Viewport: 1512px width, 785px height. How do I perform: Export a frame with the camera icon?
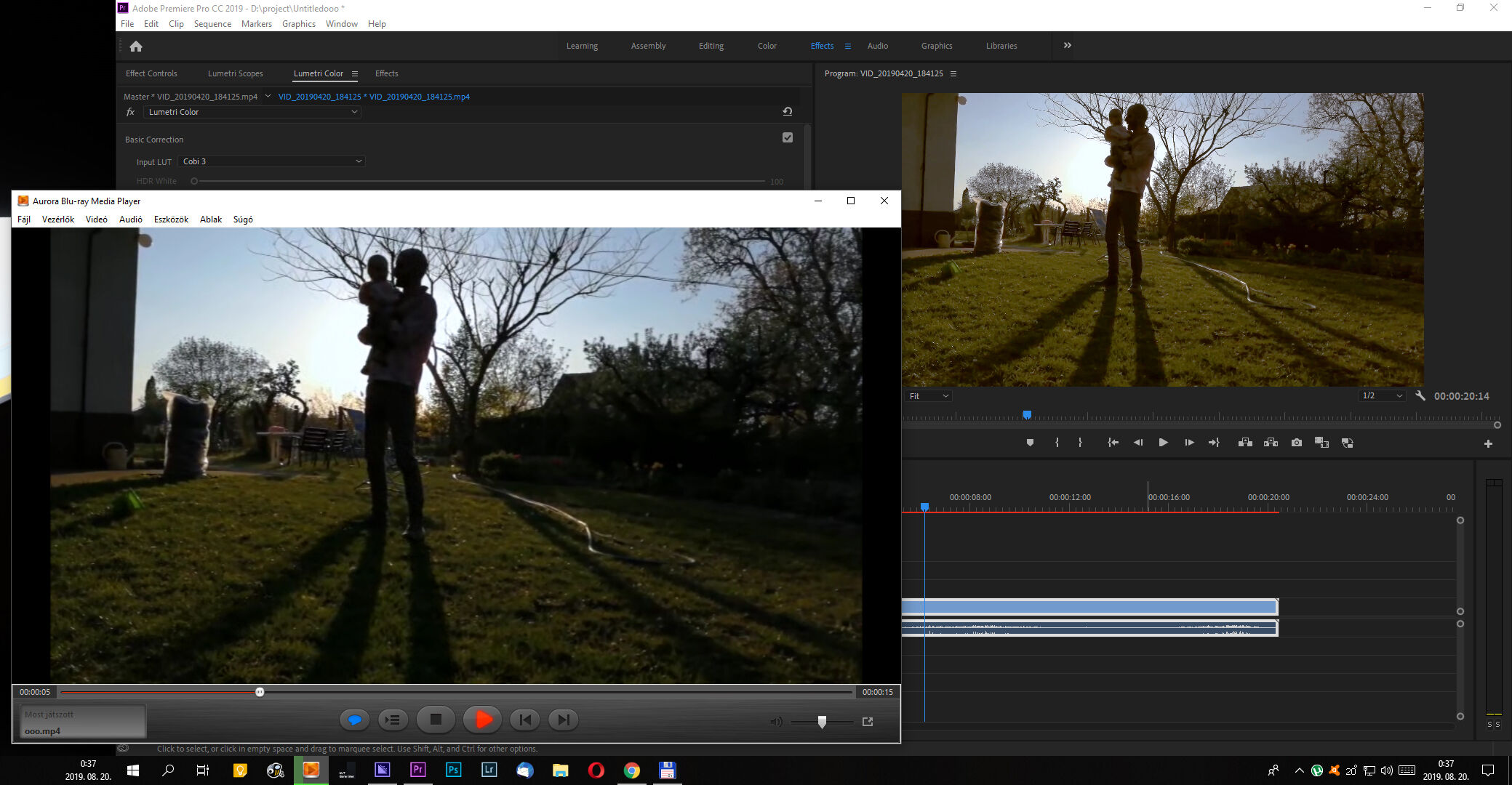1296,443
